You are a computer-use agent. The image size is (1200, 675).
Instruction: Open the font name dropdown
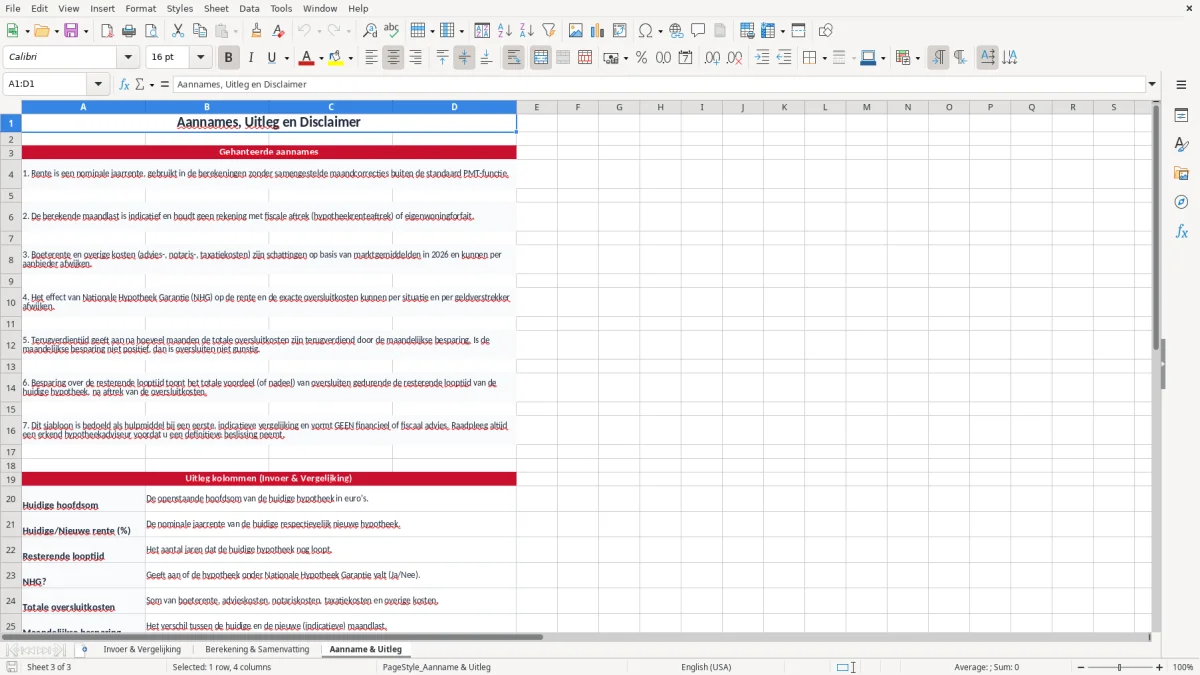[128, 58]
